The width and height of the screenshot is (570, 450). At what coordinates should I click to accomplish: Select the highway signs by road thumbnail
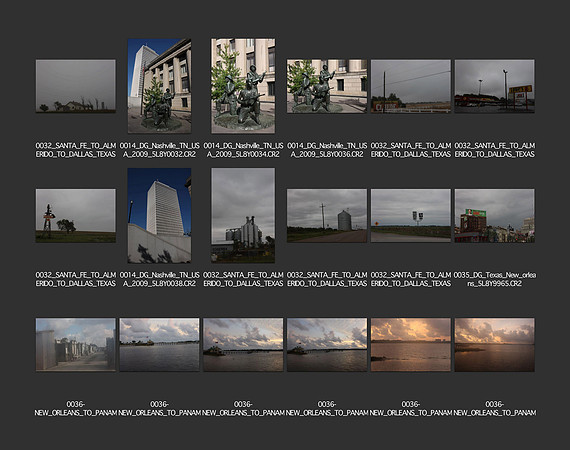(x=411, y=216)
